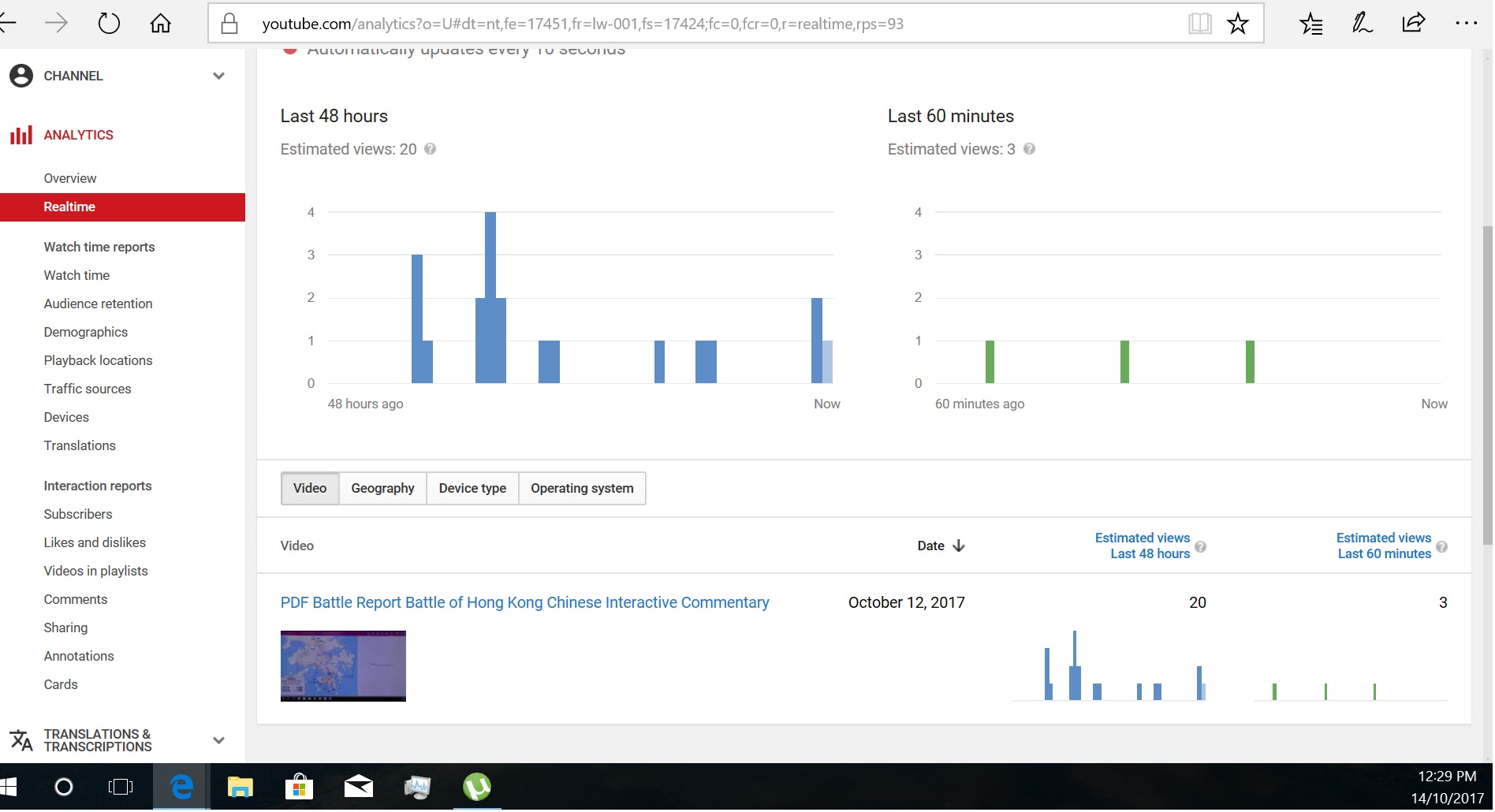Open the resource monitor taskbar icon
This screenshot has width=1495, height=812.
[418, 787]
